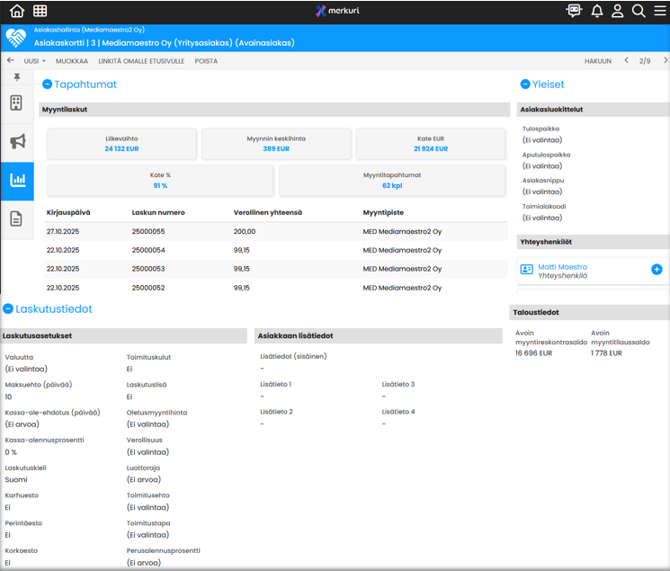This screenshot has height=571, width=670.
Task: Select the megaphone marketing sidebar tab
Action: (17, 142)
